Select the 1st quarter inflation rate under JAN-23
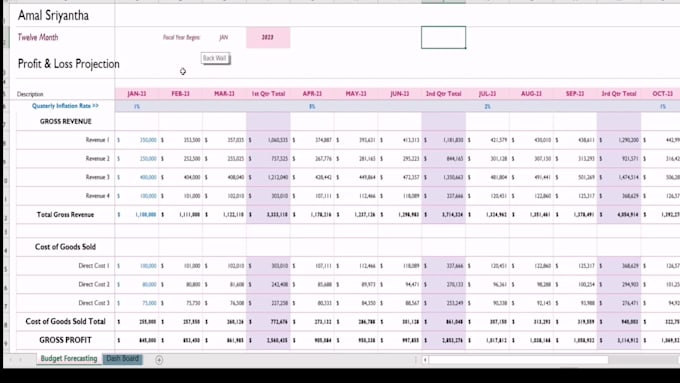The width and height of the screenshot is (680, 383). [x=137, y=106]
